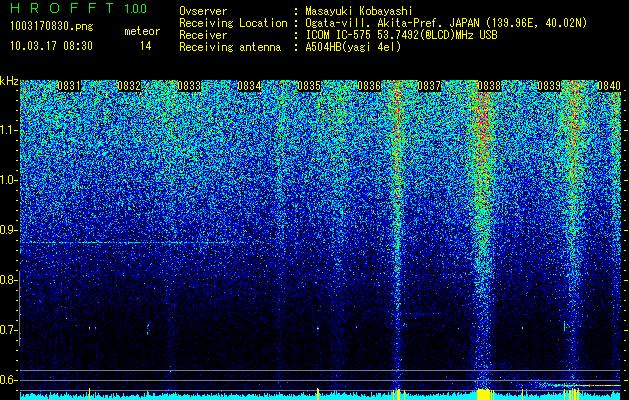Click the Receiving Location label
The height and width of the screenshot is (400, 629).
(233, 23)
